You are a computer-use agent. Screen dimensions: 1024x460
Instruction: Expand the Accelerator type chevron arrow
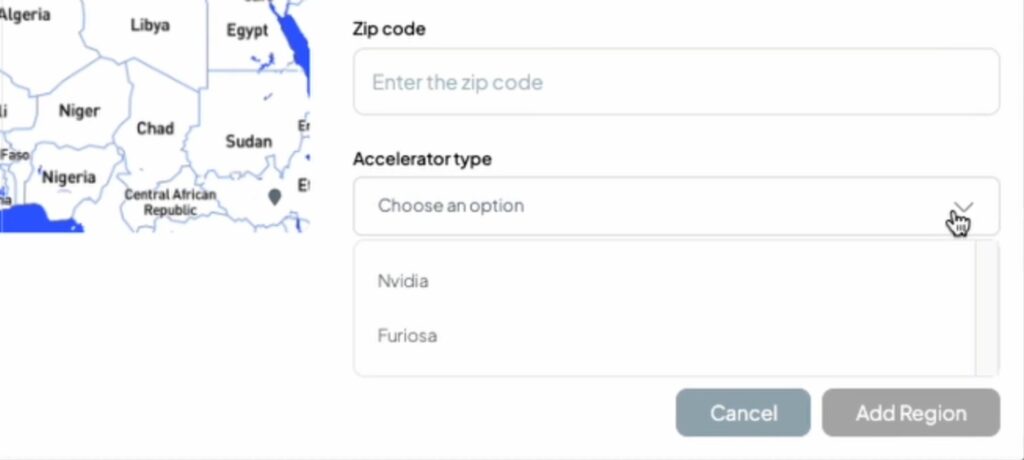(x=963, y=207)
